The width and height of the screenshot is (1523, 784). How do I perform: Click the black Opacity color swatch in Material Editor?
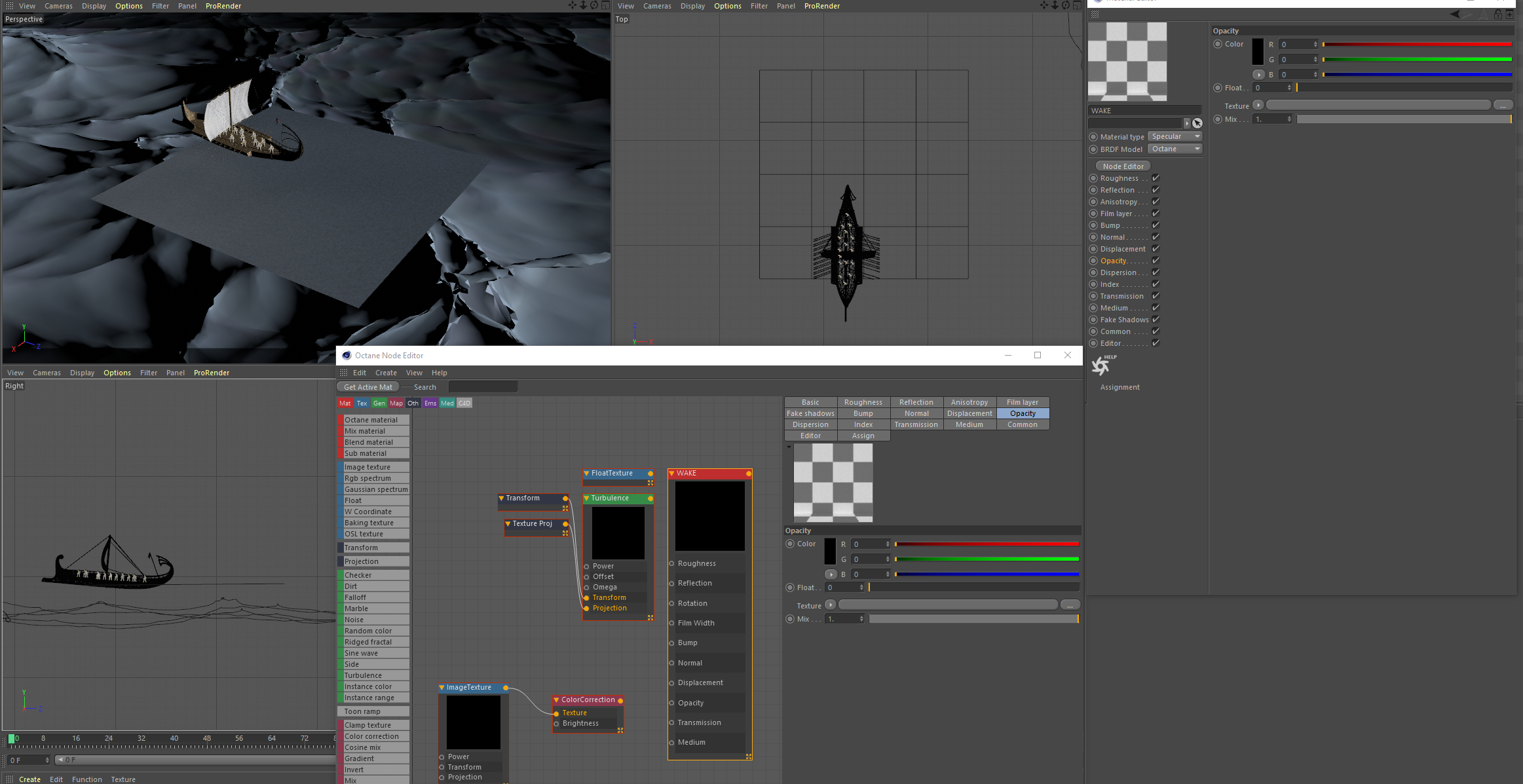point(1258,52)
